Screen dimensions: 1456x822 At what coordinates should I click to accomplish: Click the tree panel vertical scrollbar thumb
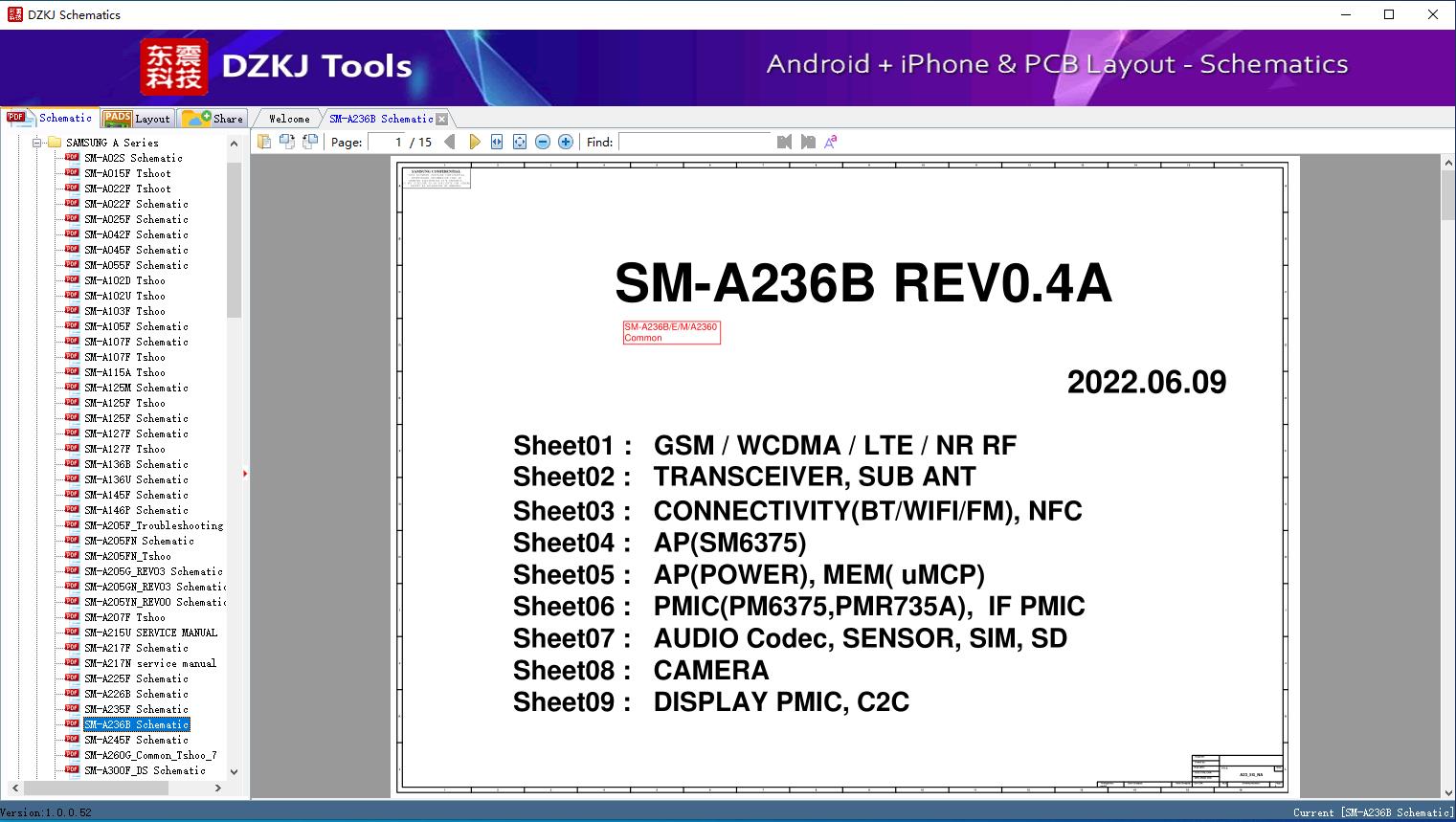pos(234,239)
